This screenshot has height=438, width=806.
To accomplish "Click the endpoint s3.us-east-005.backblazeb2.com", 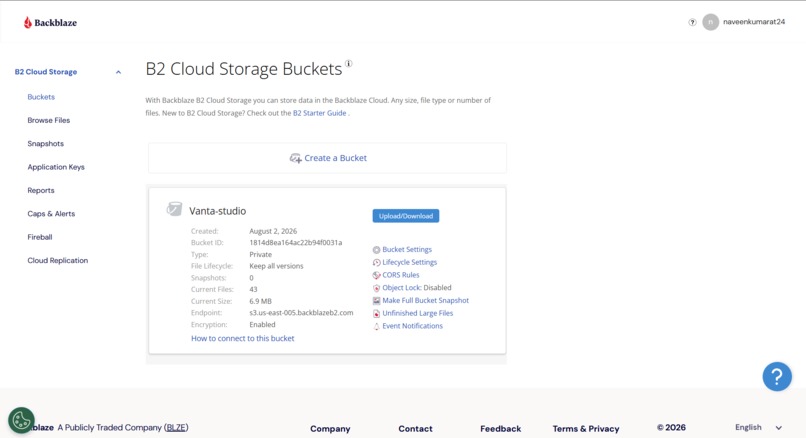I will [301, 313].
